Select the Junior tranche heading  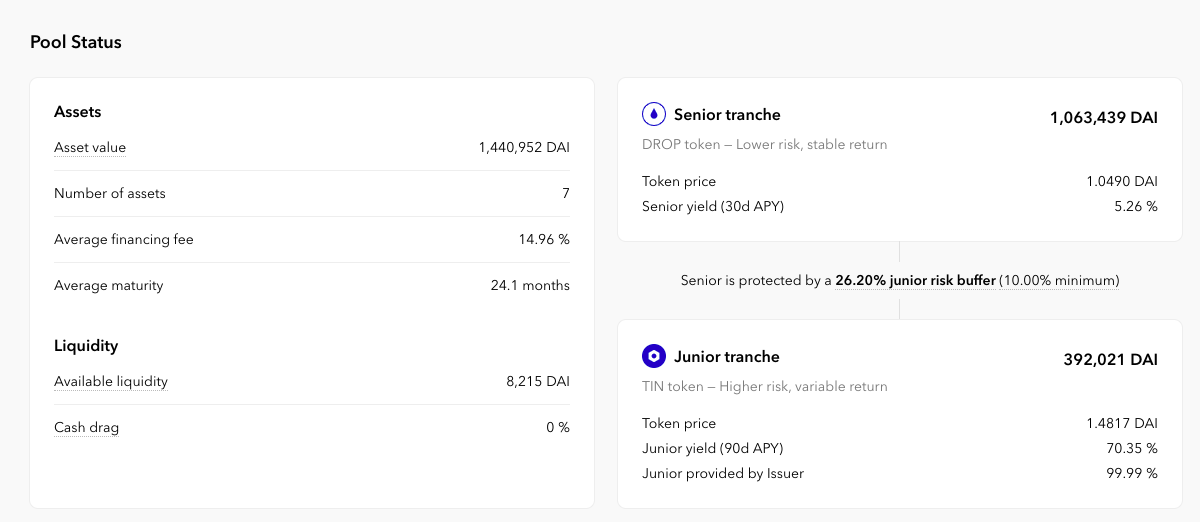pos(727,357)
